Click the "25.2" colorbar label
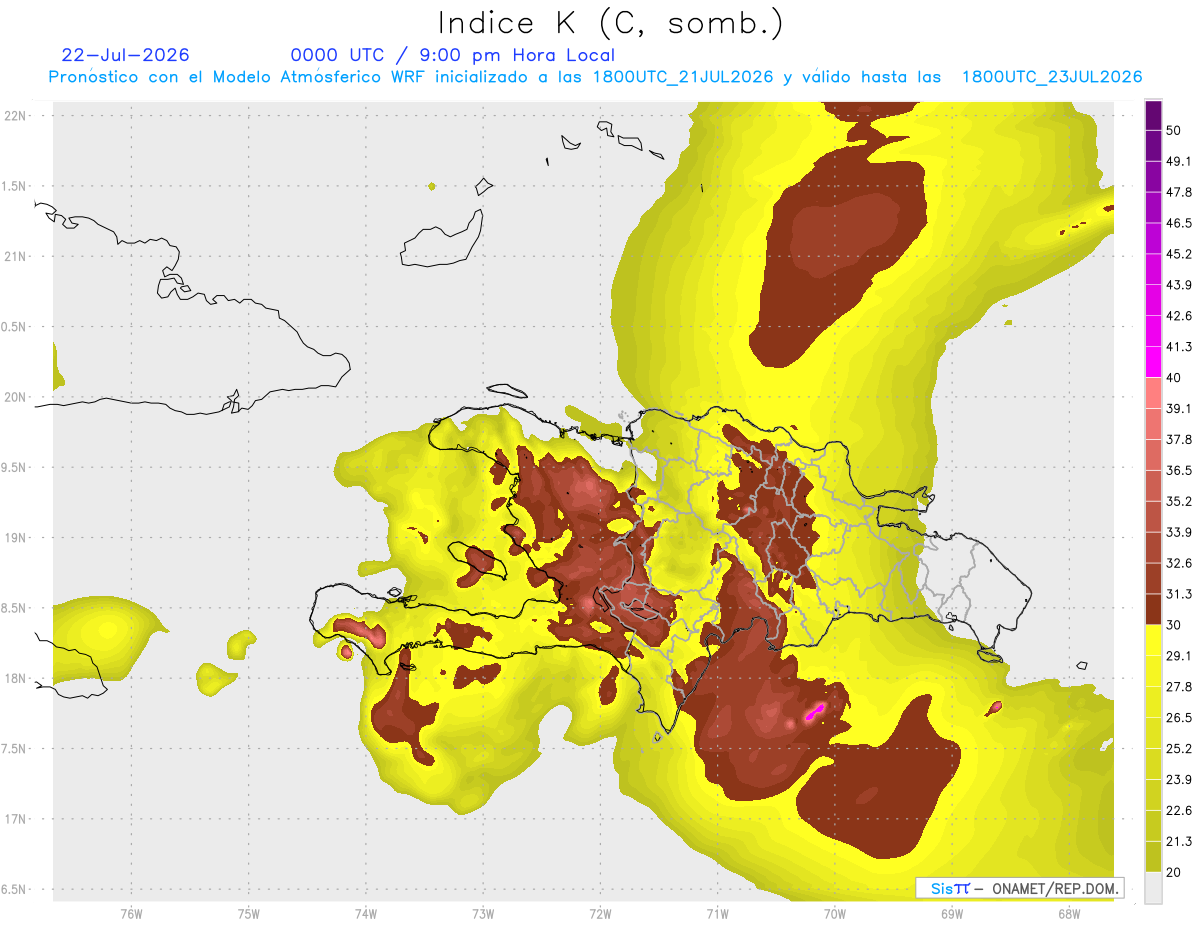The height and width of the screenshot is (927, 1200). coord(1180,748)
